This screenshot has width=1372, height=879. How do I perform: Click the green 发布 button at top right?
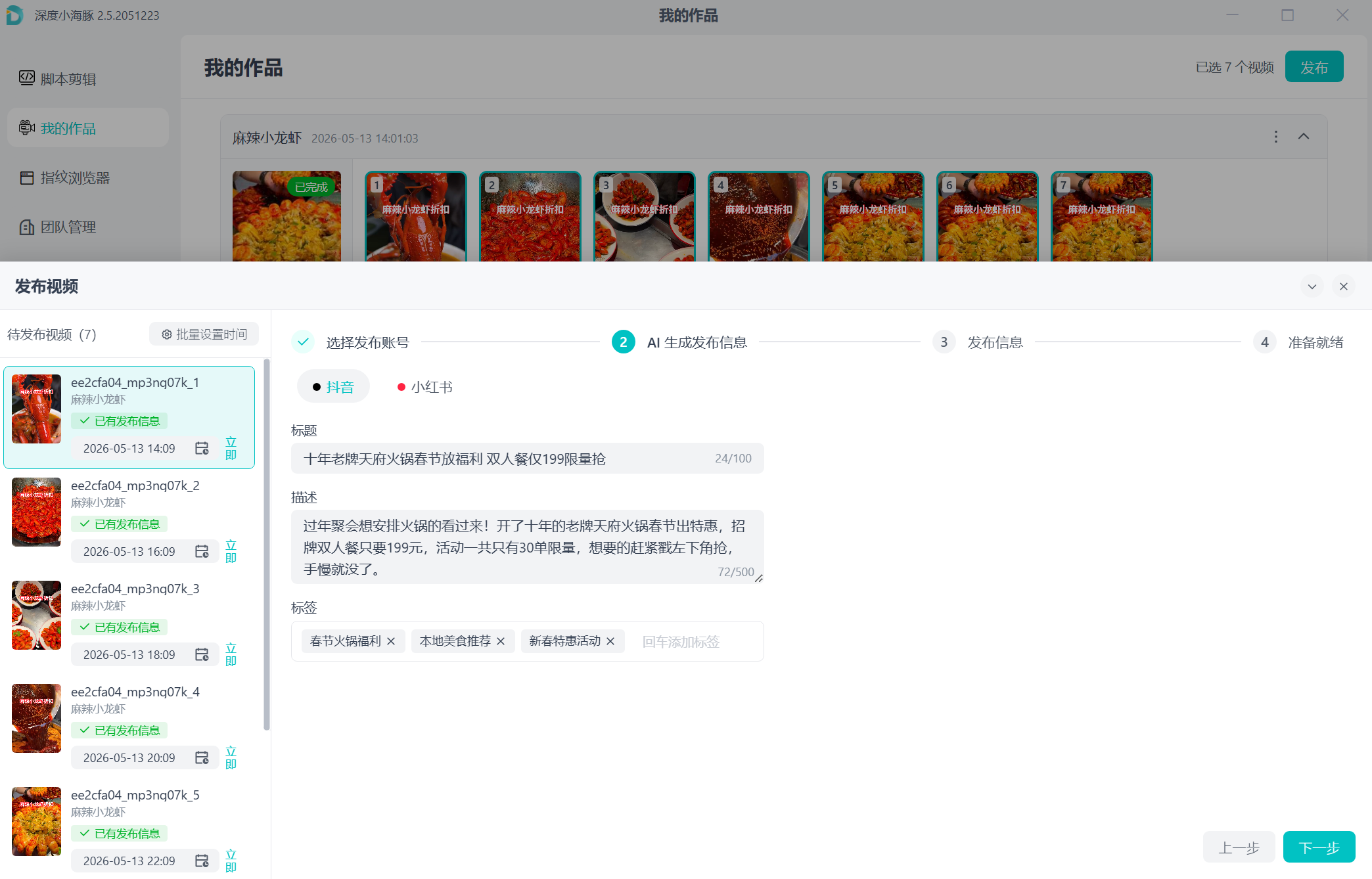[1314, 67]
